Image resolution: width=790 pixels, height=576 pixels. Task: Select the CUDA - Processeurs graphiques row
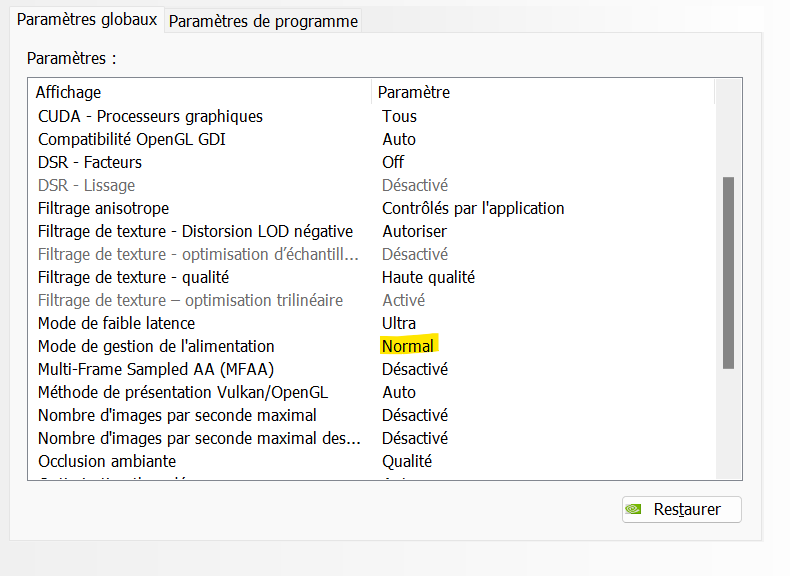click(x=150, y=116)
